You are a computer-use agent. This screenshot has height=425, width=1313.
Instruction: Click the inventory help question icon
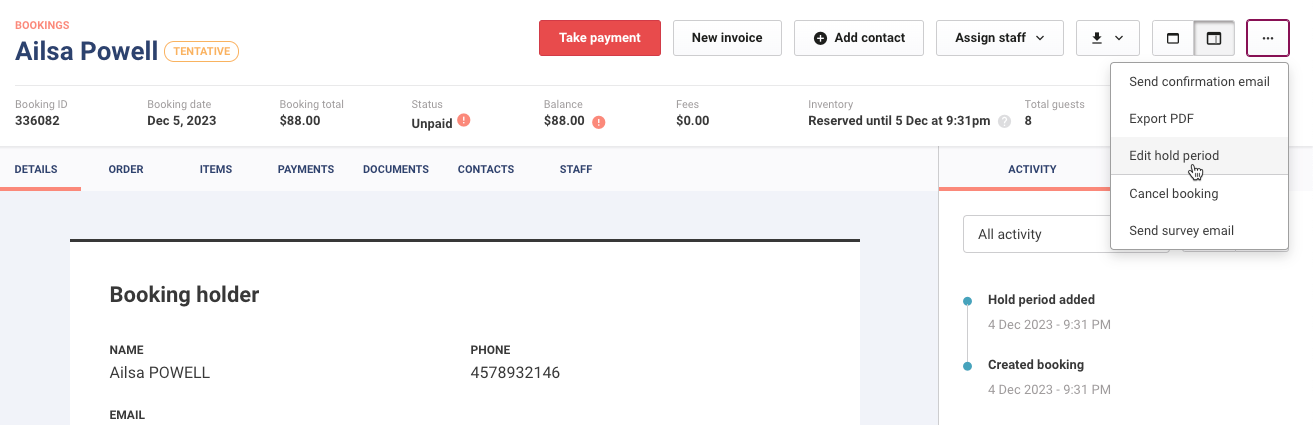[x=1004, y=121]
